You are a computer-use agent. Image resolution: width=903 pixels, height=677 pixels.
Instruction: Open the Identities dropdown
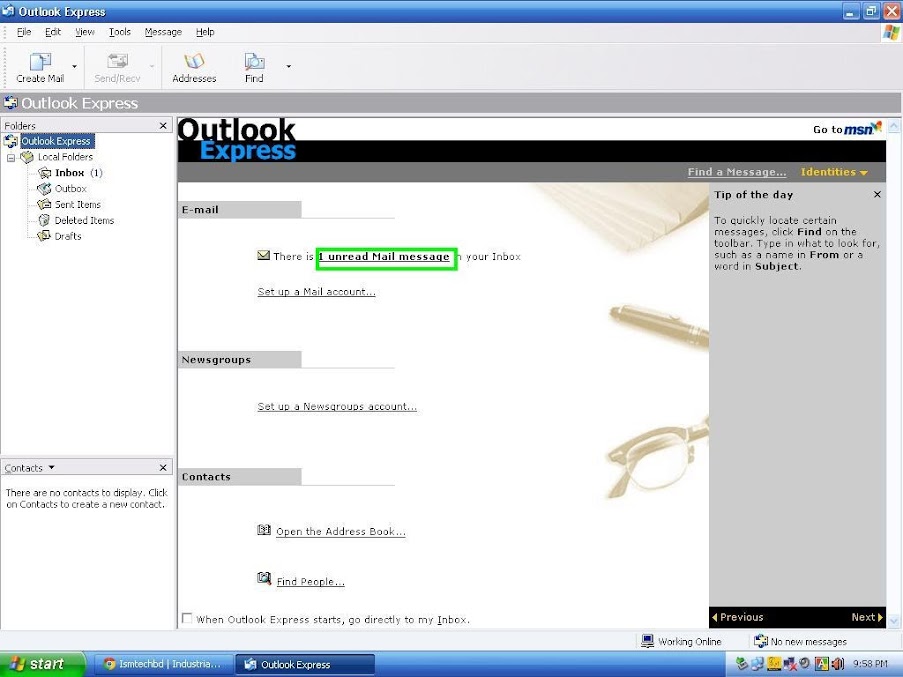[834, 172]
